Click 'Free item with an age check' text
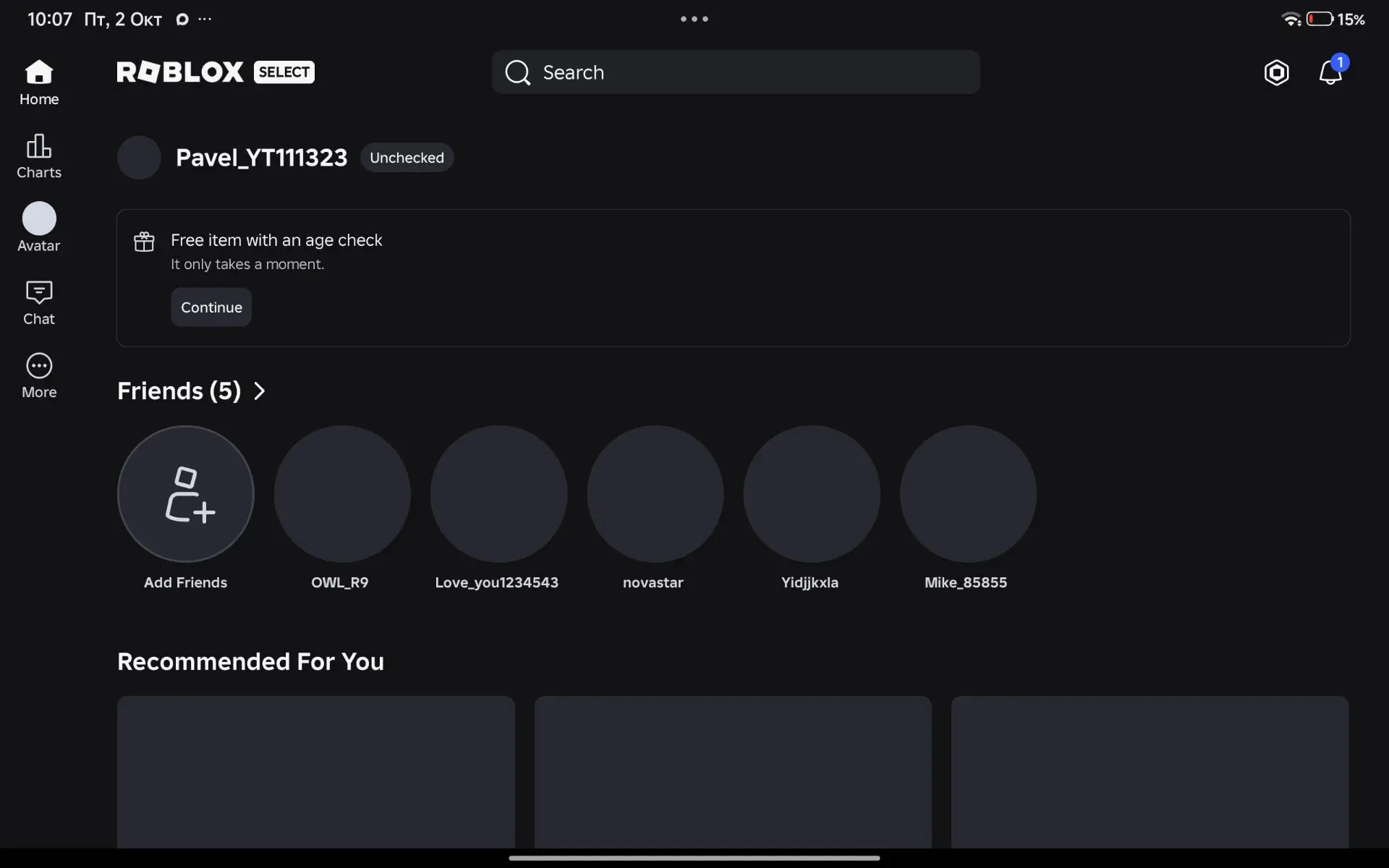Image resolution: width=1389 pixels, height=868 pixels. point(276,240)
